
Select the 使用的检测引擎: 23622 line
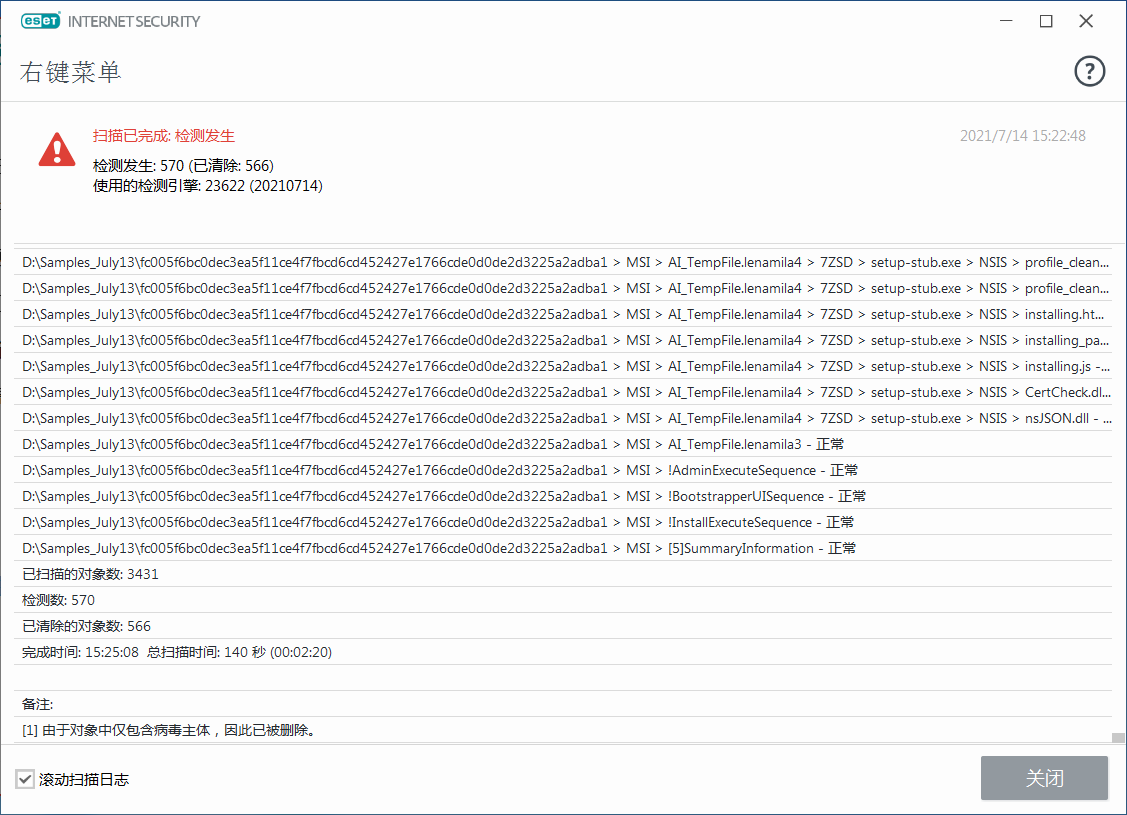[208, 186]
